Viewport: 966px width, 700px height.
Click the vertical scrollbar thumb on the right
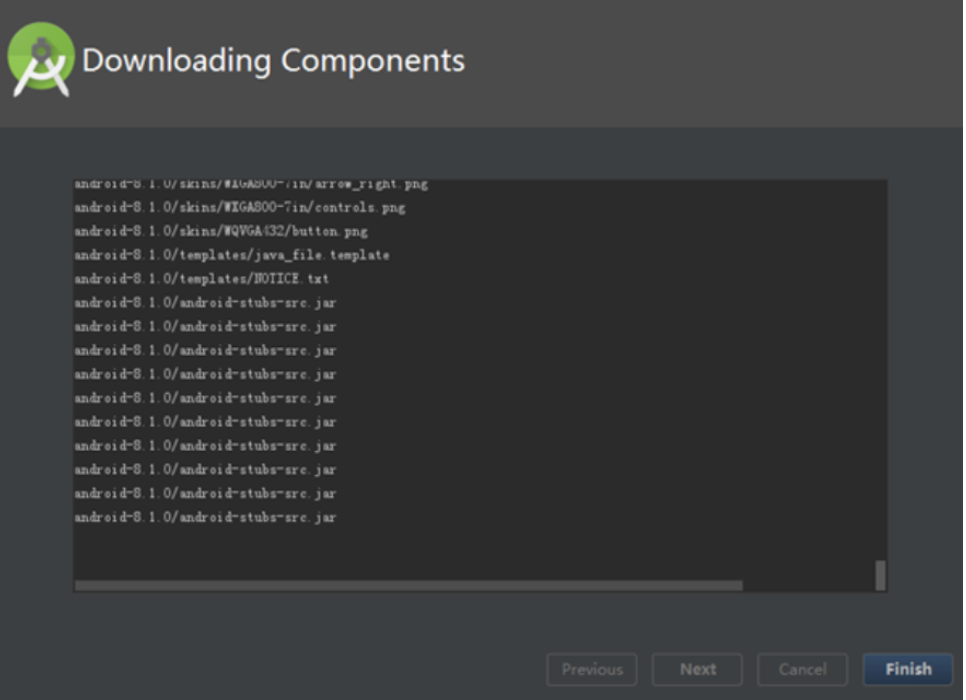tap(879, 573)
